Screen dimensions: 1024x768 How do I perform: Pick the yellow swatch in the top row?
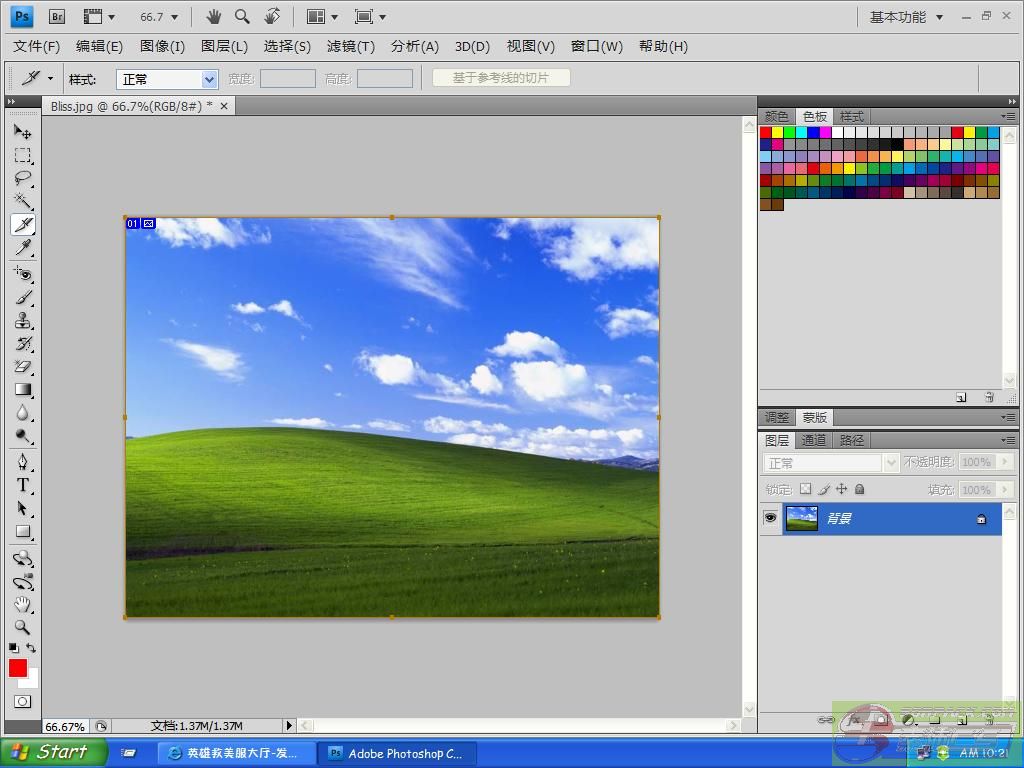click(x=777, y=133)
